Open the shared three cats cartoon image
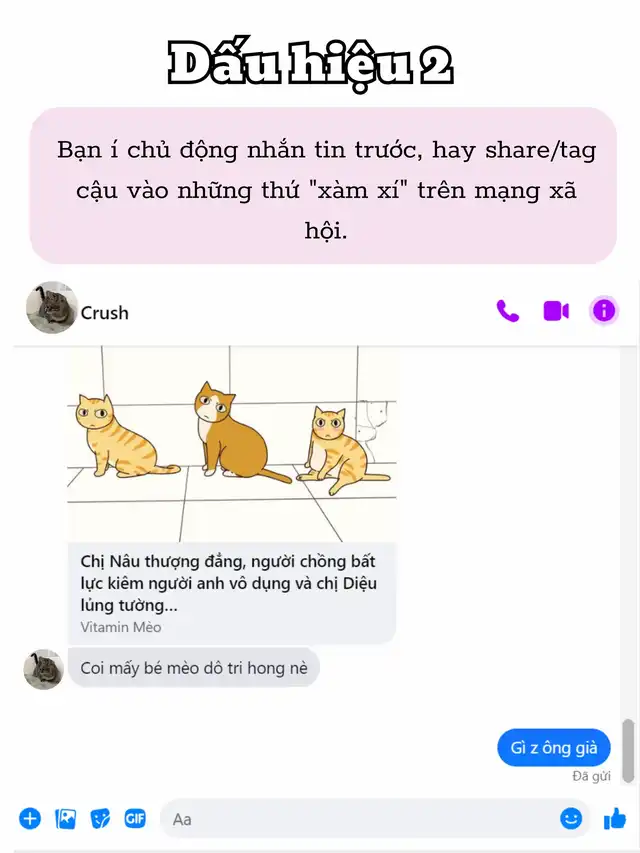640x853 pixels. 232,444
